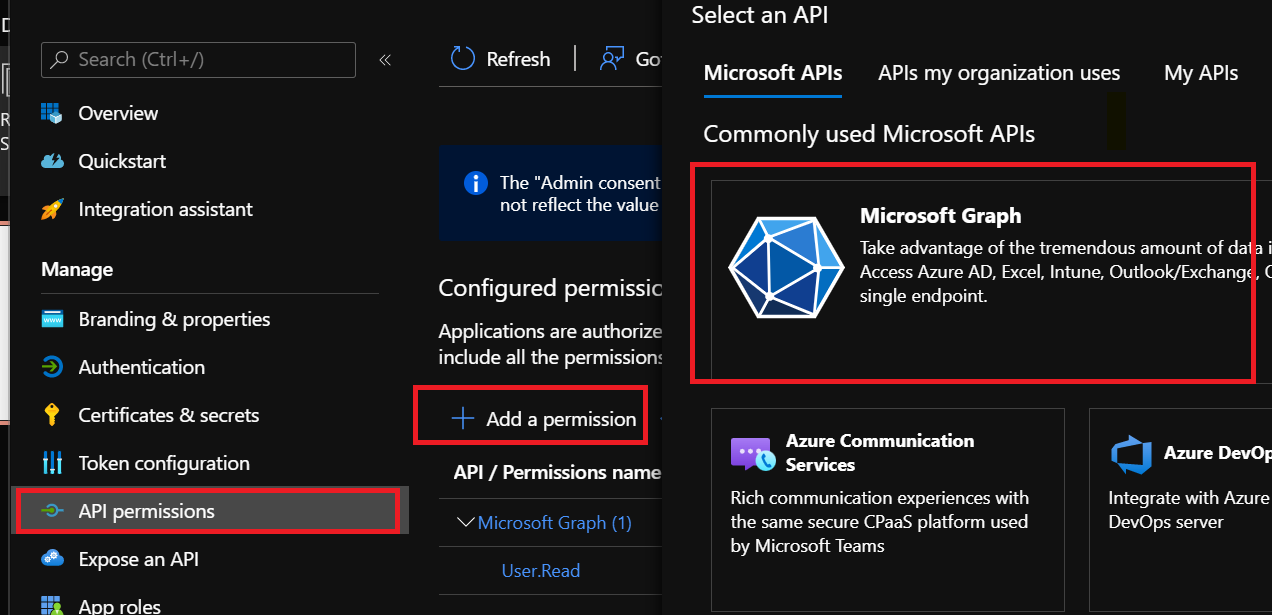Open Integration assistant rocket icon
Image resolution: width=1272 pixels, height=615 pixels.
(x=52, y=209)
